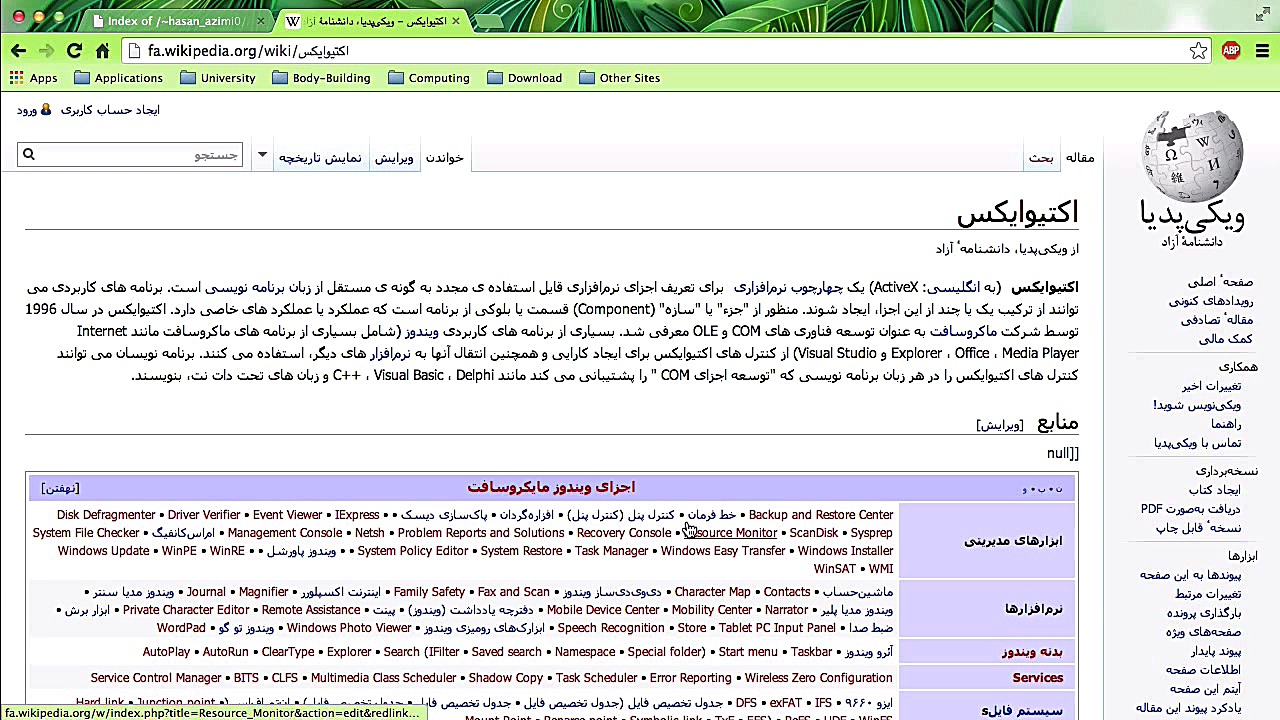Close the Persian Wikipedia tab

tap(456, 21)
